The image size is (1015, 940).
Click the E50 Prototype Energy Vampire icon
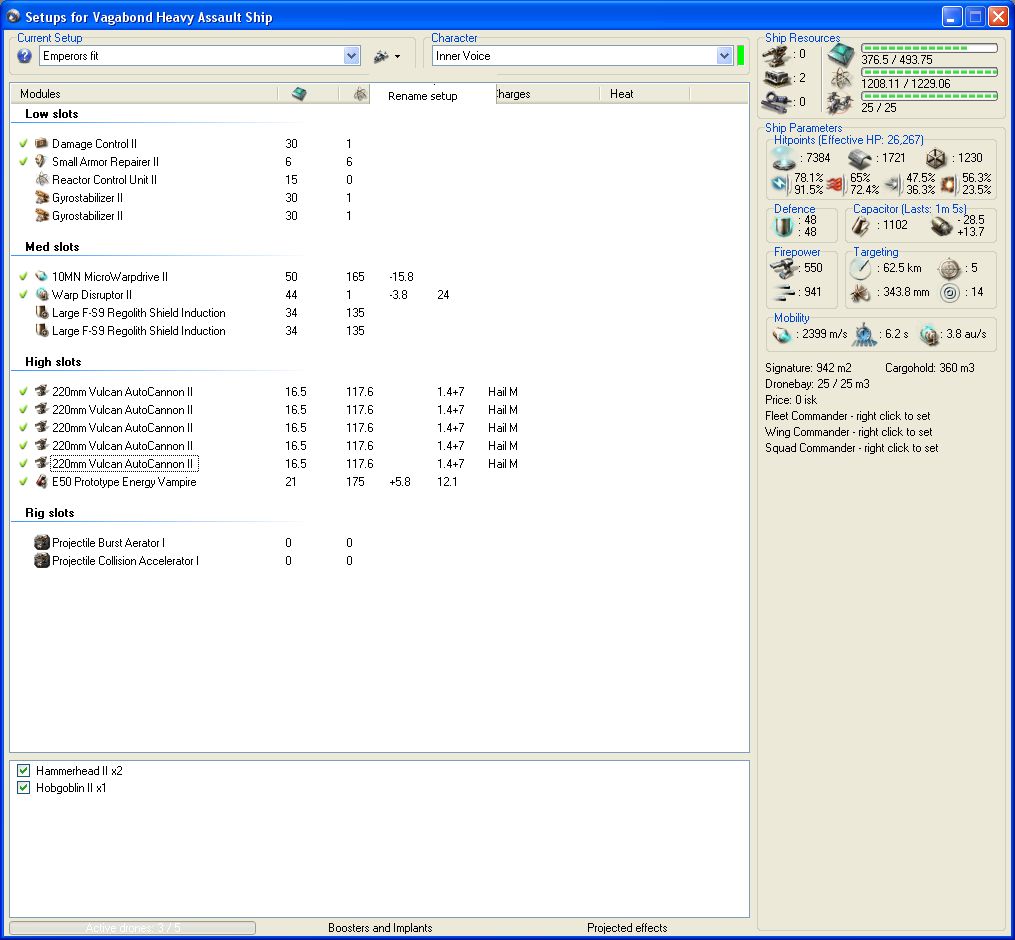coord(41,482)
